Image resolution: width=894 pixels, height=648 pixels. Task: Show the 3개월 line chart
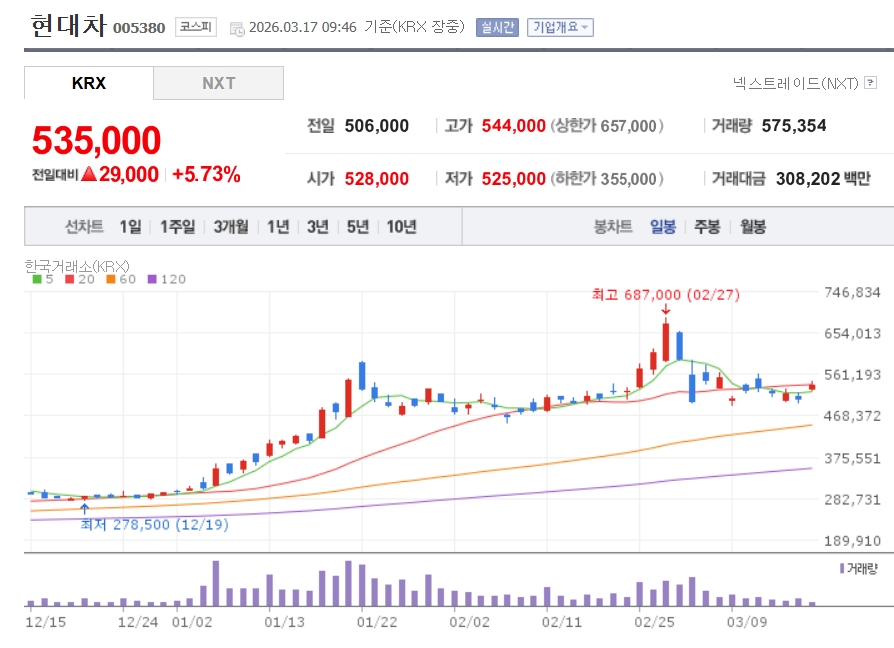[x=230, y=227]
